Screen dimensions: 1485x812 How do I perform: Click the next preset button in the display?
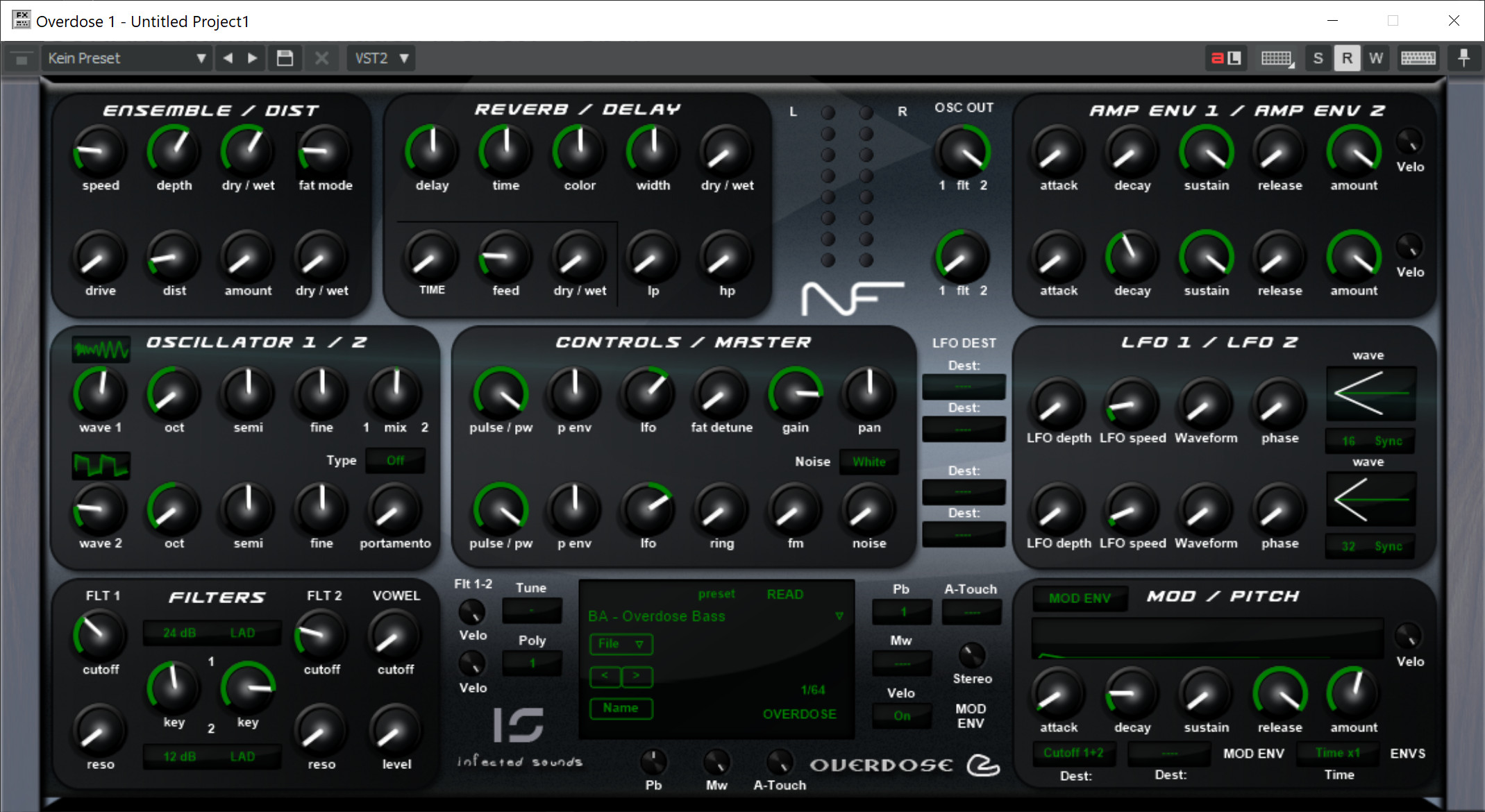tap(637, 676)
